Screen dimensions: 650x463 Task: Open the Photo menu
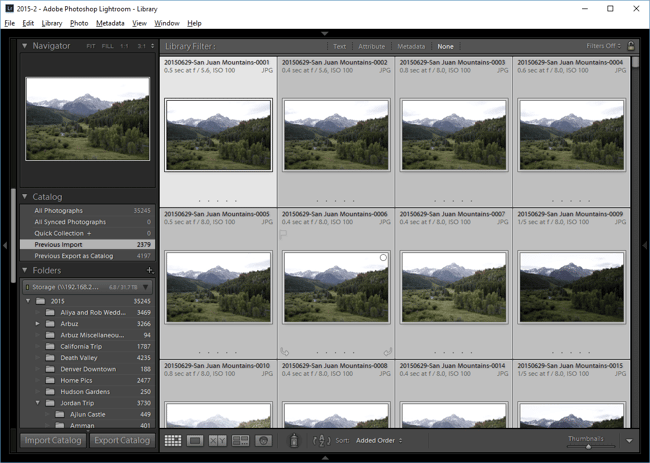pyautogui.click(x=79, y=23)
